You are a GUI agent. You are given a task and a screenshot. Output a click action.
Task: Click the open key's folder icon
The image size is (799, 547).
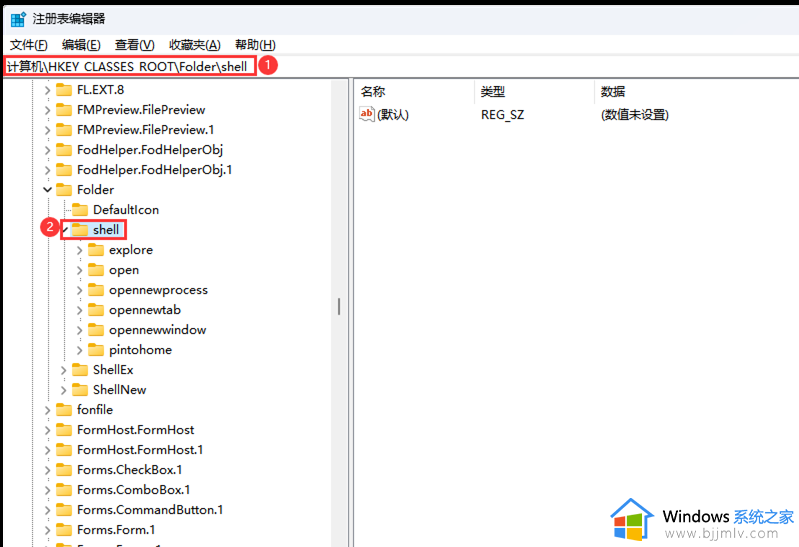(x=96, y=269)
